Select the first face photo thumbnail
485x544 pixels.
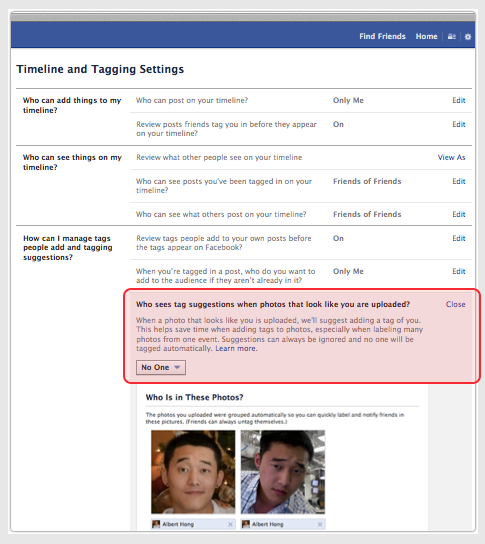click(193, 472)
